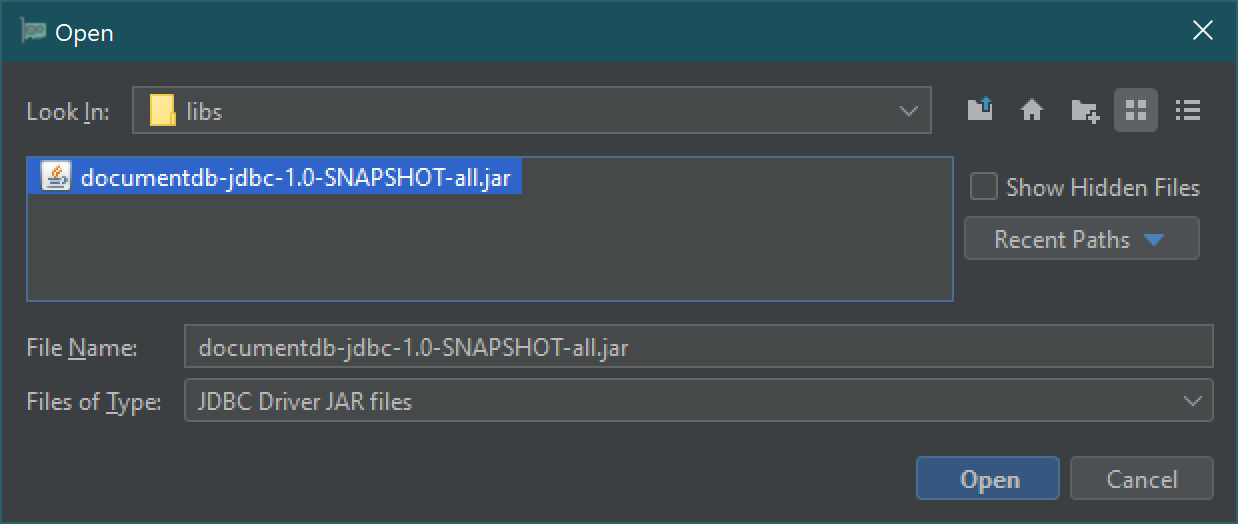Expand the Look In chevron arrow
This screenshot has width=1238, height=524.
908,111
